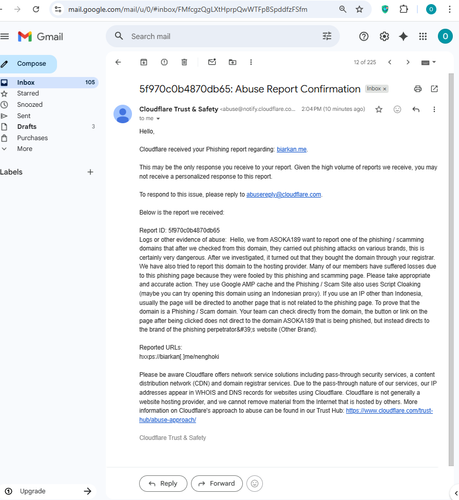Star the Cloudflare message
Viewport: 459px width, 500px height.
(379, 109)
